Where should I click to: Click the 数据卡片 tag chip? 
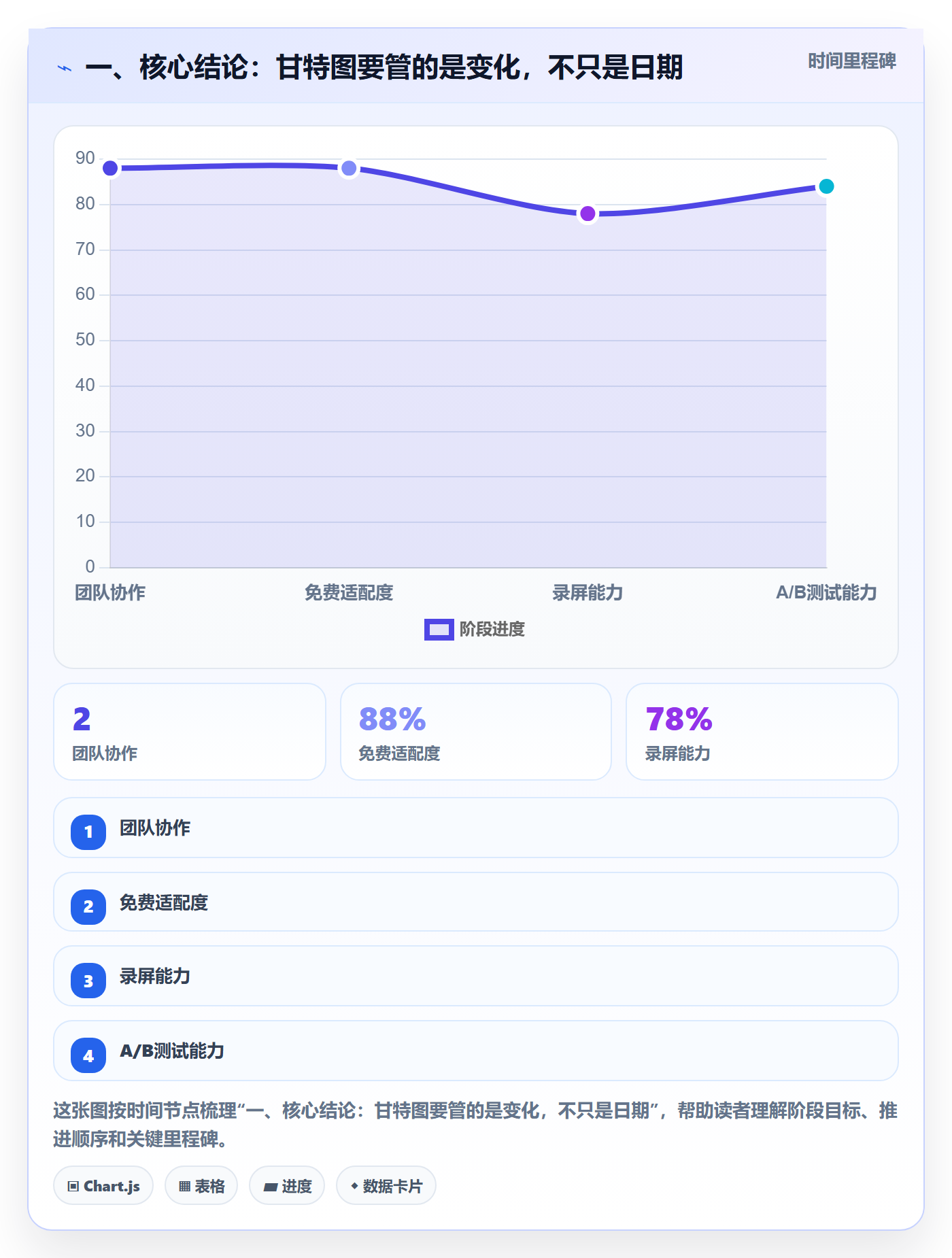point(386,1186)
